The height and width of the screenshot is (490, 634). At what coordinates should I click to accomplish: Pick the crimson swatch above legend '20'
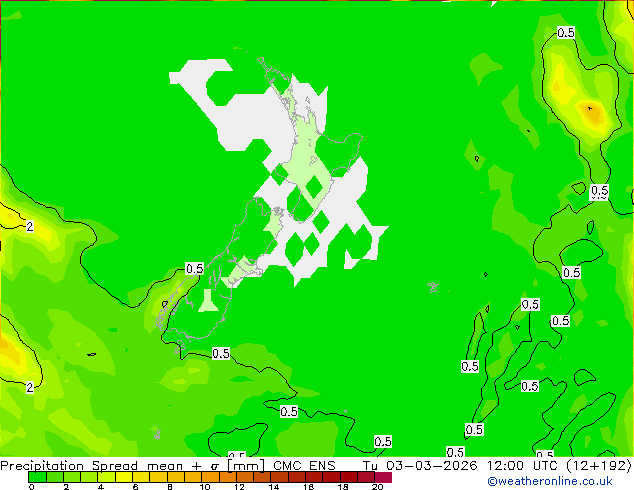point(383,477)
